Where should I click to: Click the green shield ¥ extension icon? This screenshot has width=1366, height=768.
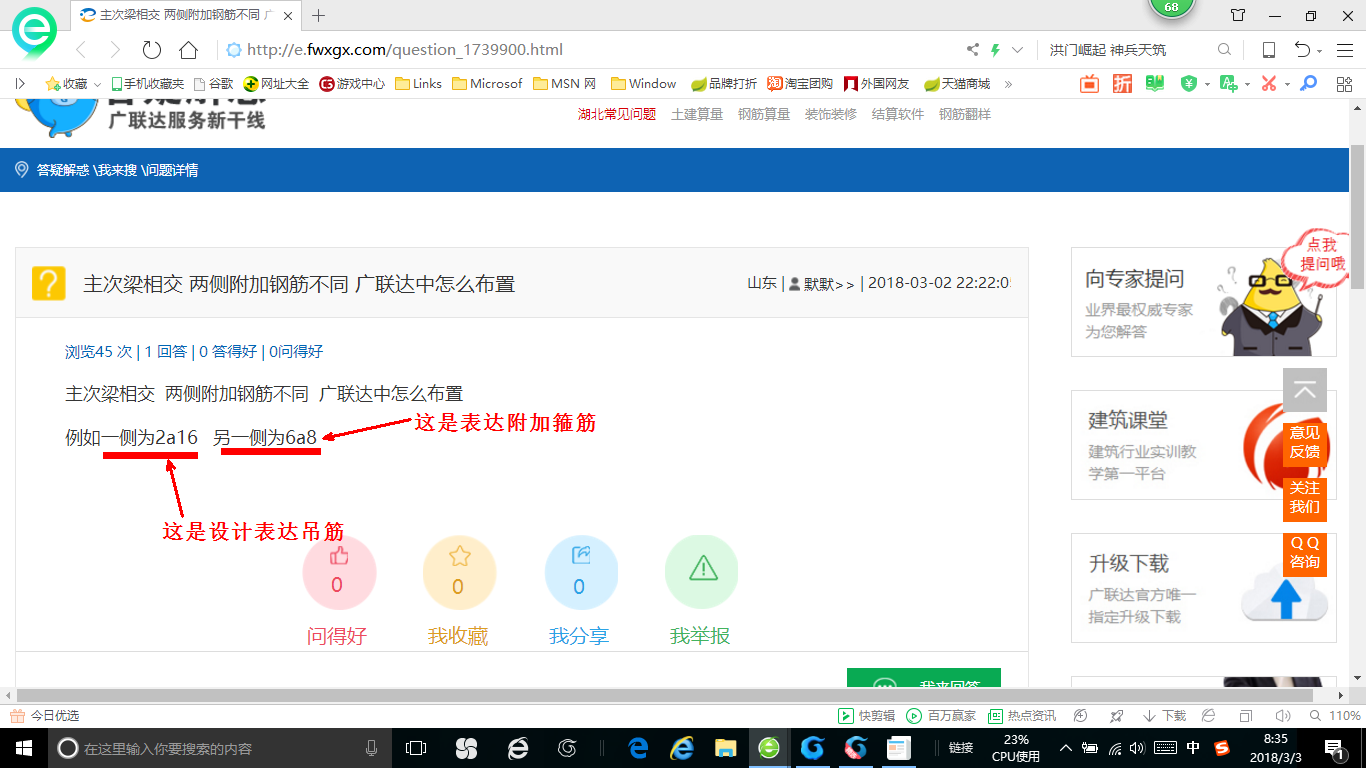(1189, 84)
